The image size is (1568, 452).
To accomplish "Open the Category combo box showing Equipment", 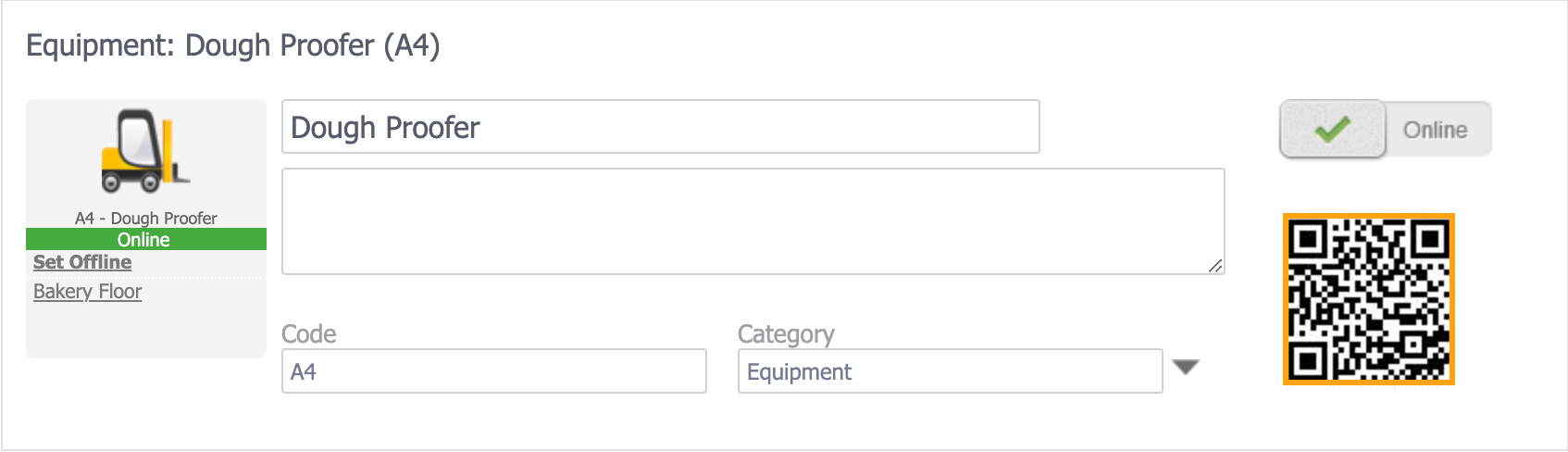I will [950, 371].
